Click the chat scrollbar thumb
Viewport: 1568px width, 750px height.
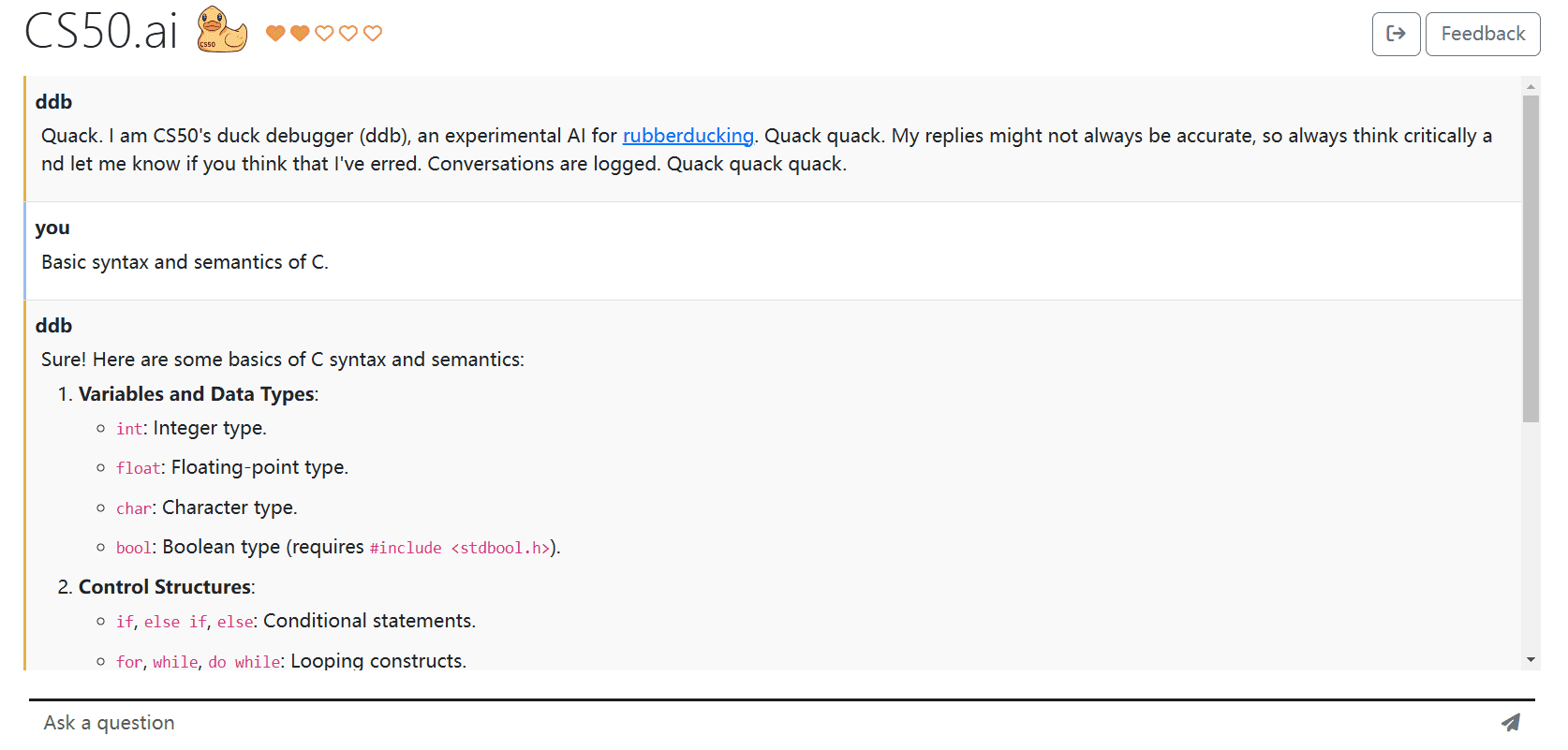(1531, 258)
